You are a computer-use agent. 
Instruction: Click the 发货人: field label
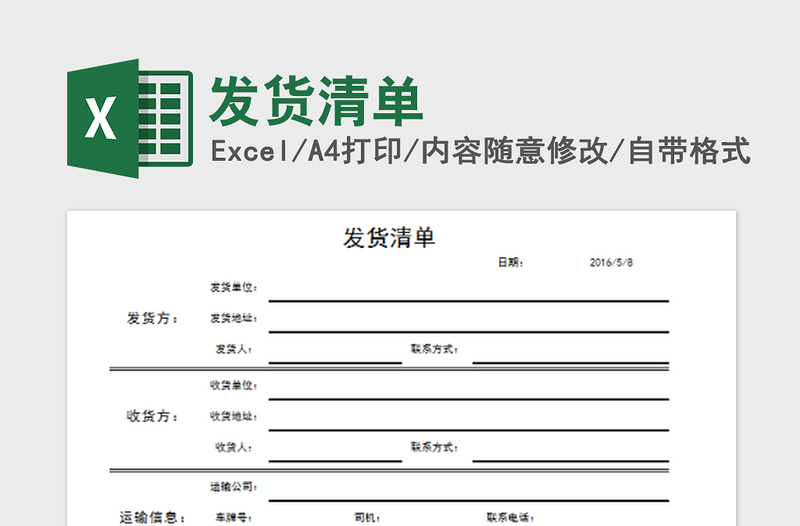pos(234,349)
